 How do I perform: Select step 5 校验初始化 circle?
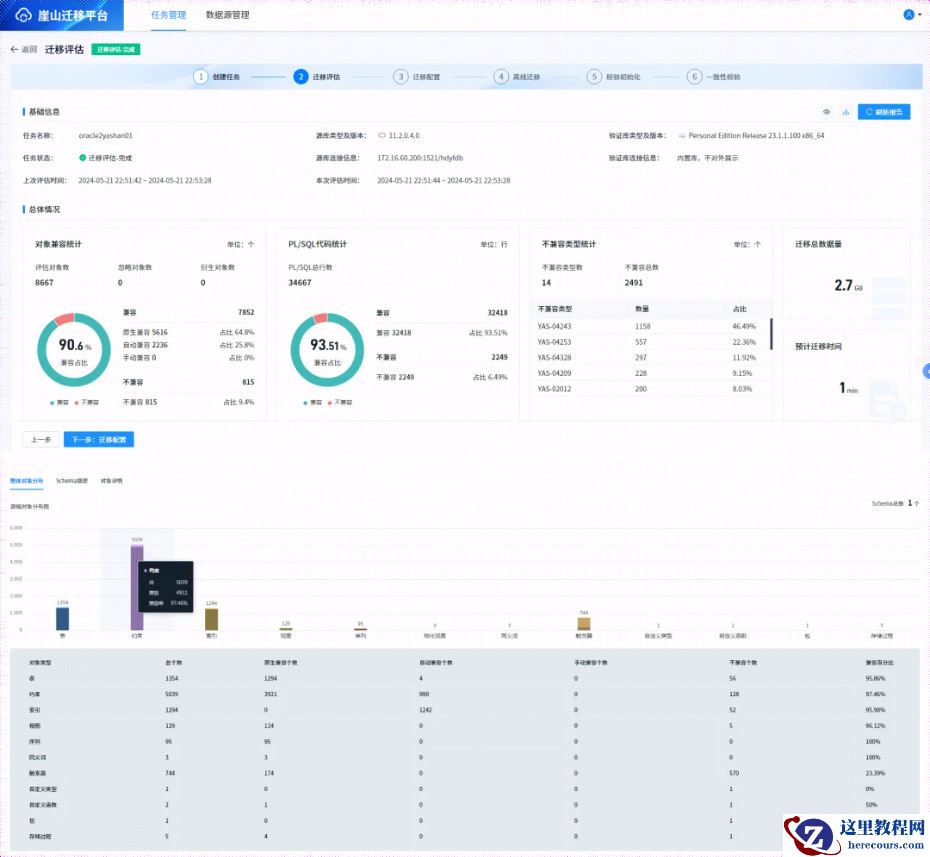point(594,77)
